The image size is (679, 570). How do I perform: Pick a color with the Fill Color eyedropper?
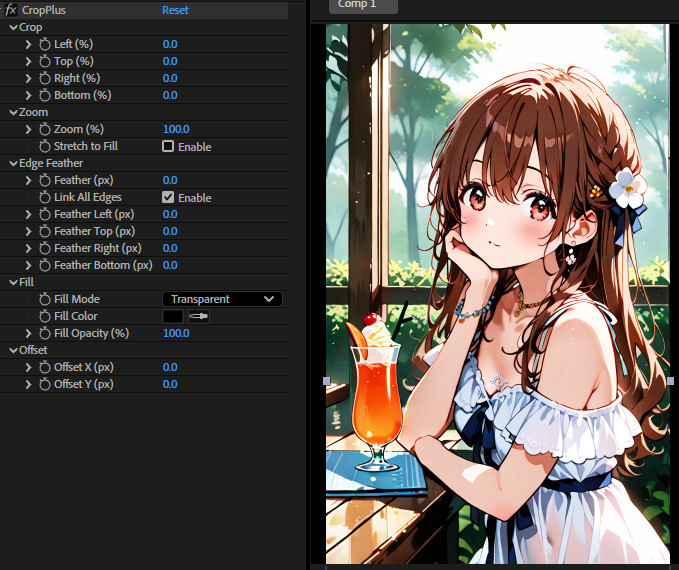pos(199,317)
